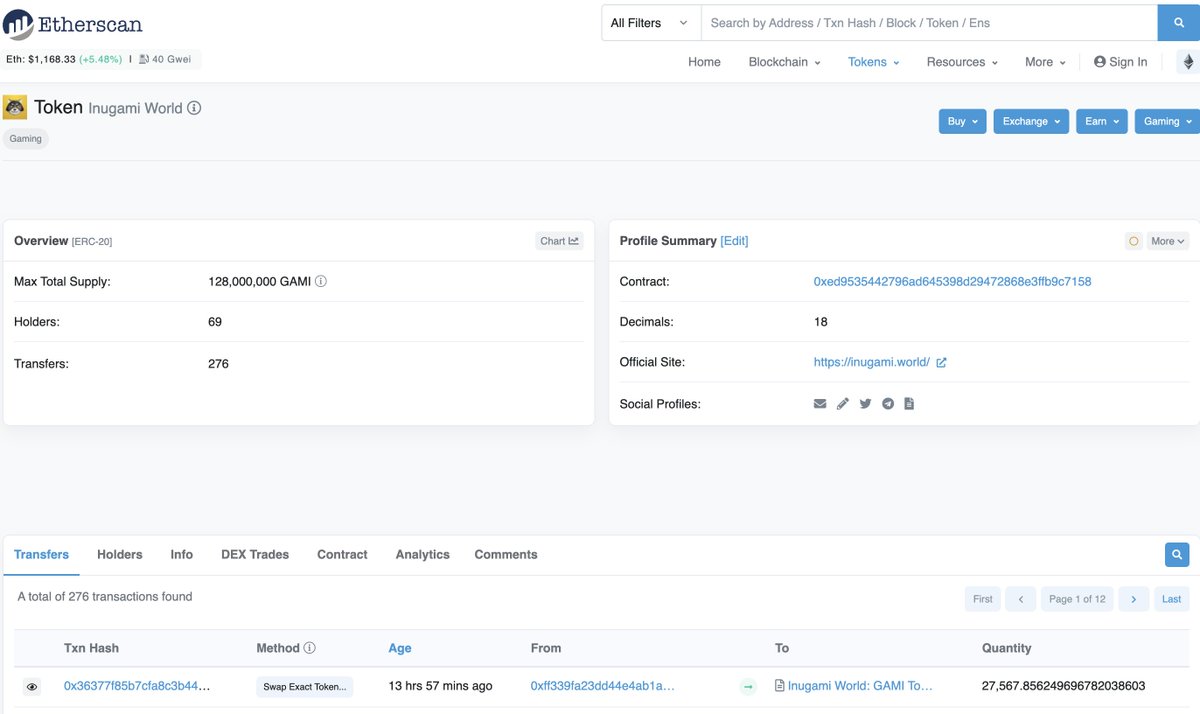1200x714 pixels.
Task: Click the [Edit] link in Profile Summary
Action: tap(734, 241)
